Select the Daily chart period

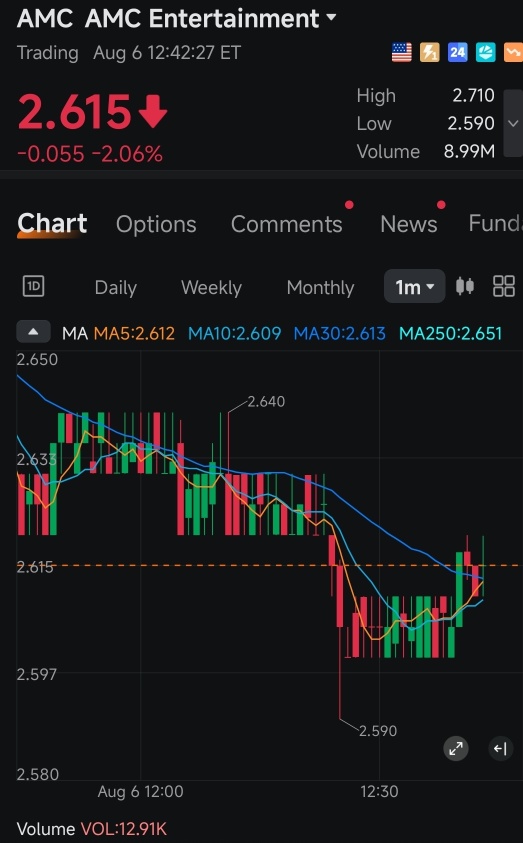(x=116, y=288)
